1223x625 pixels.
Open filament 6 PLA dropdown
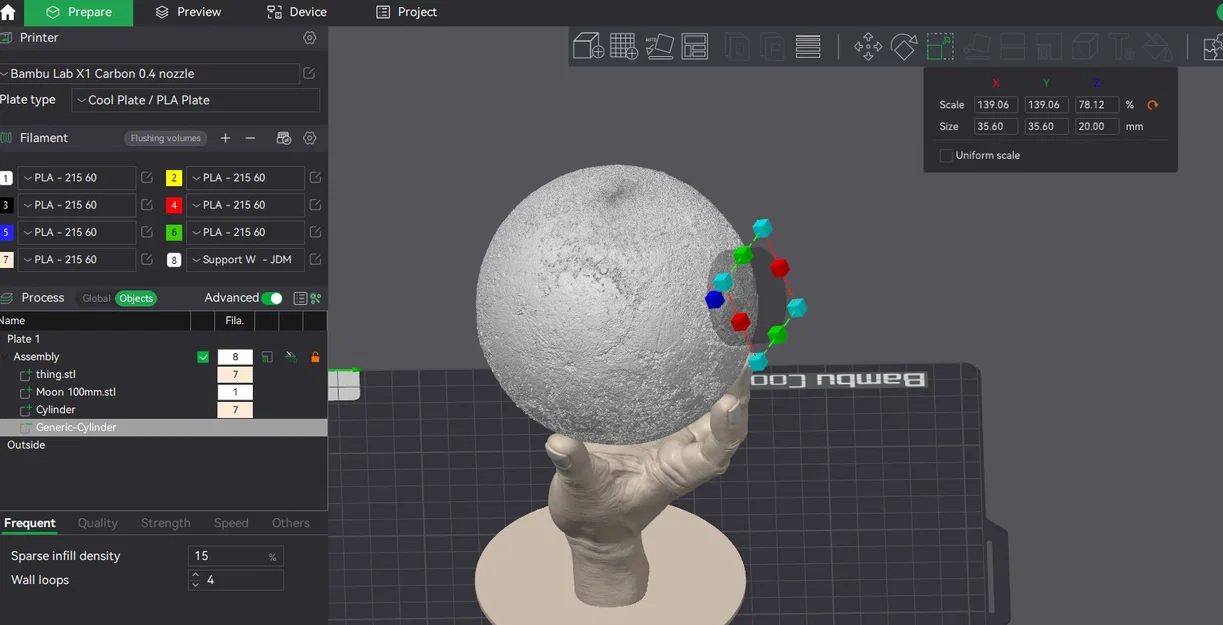pos(245,232)
